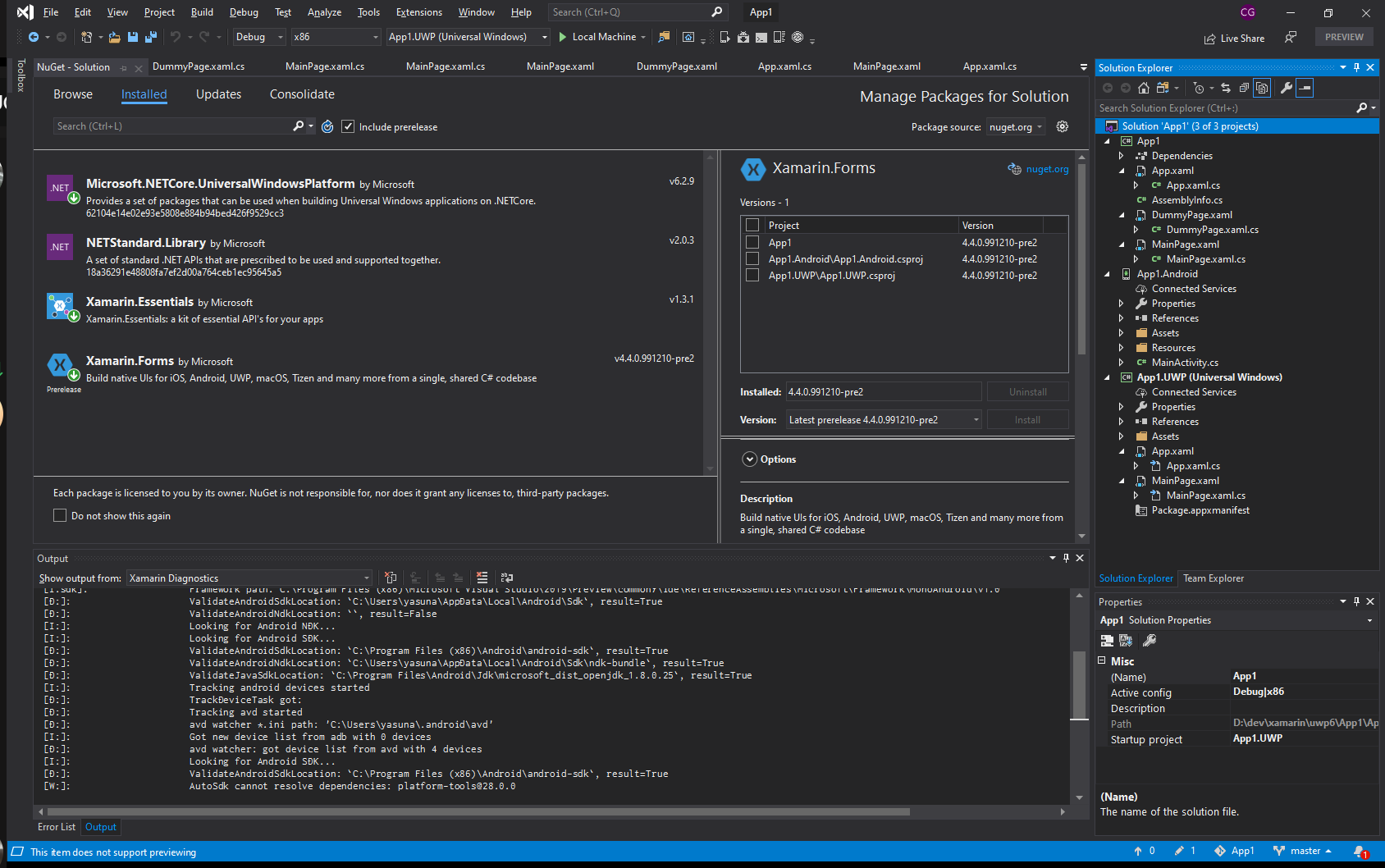
Task: Check the 'Do not show this again' box
Action: click(60, 515)
